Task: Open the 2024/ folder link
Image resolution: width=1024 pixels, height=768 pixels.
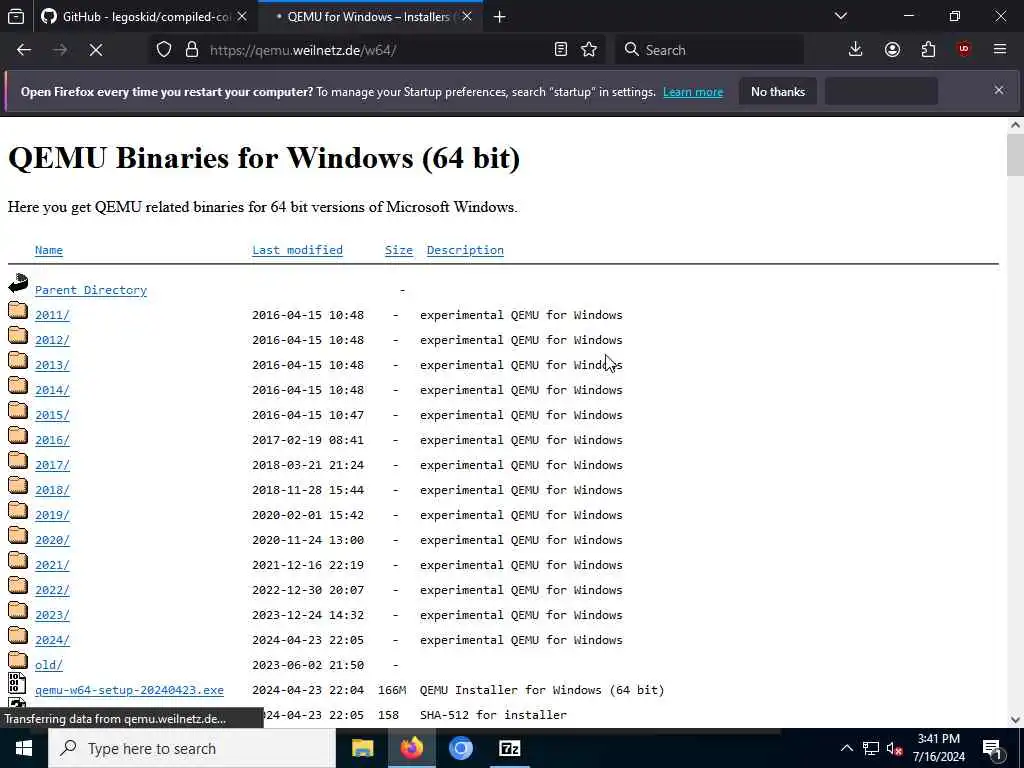Action: [x=52, y=640]
